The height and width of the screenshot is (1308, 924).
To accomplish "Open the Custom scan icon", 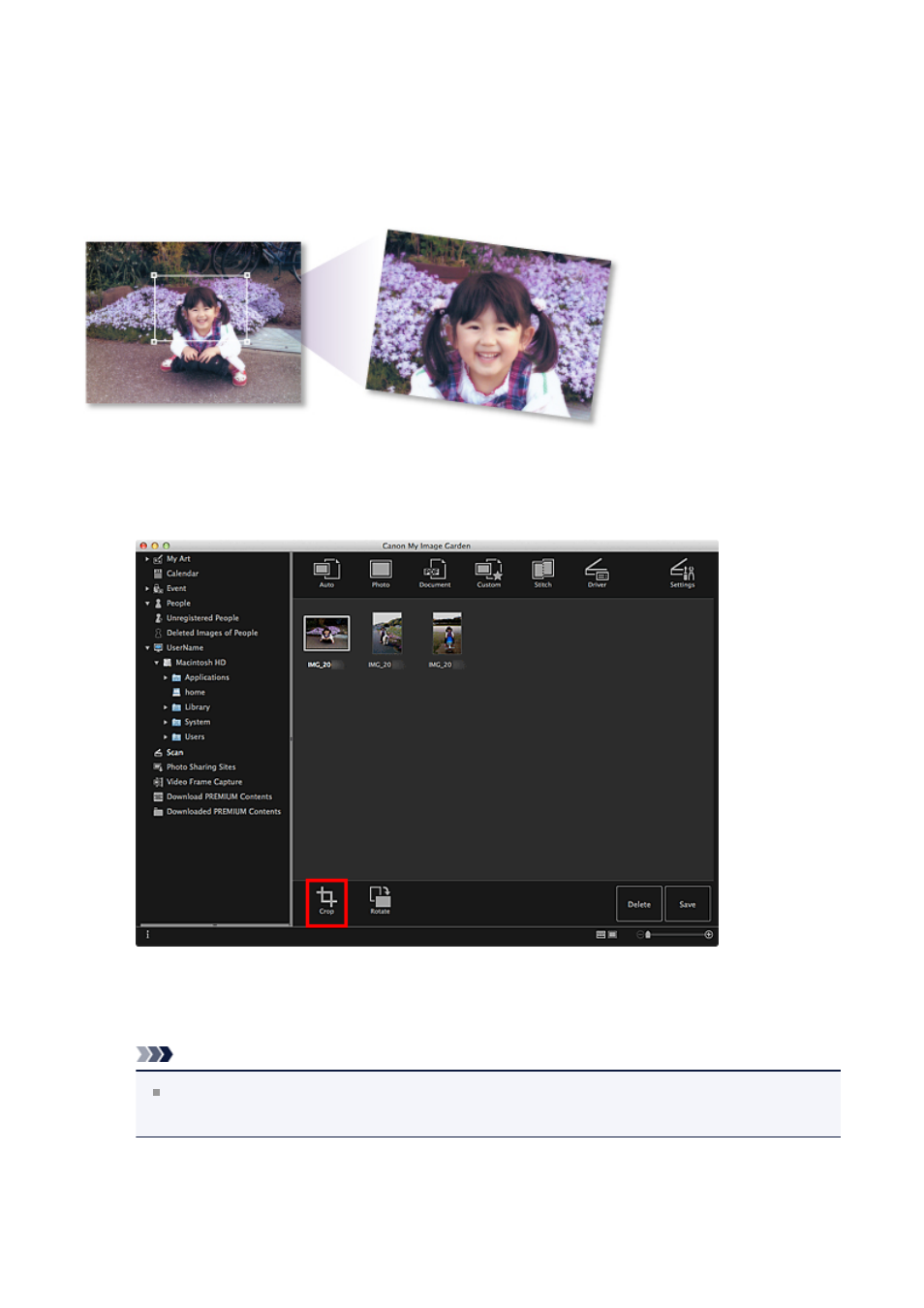I will (489, 573).
